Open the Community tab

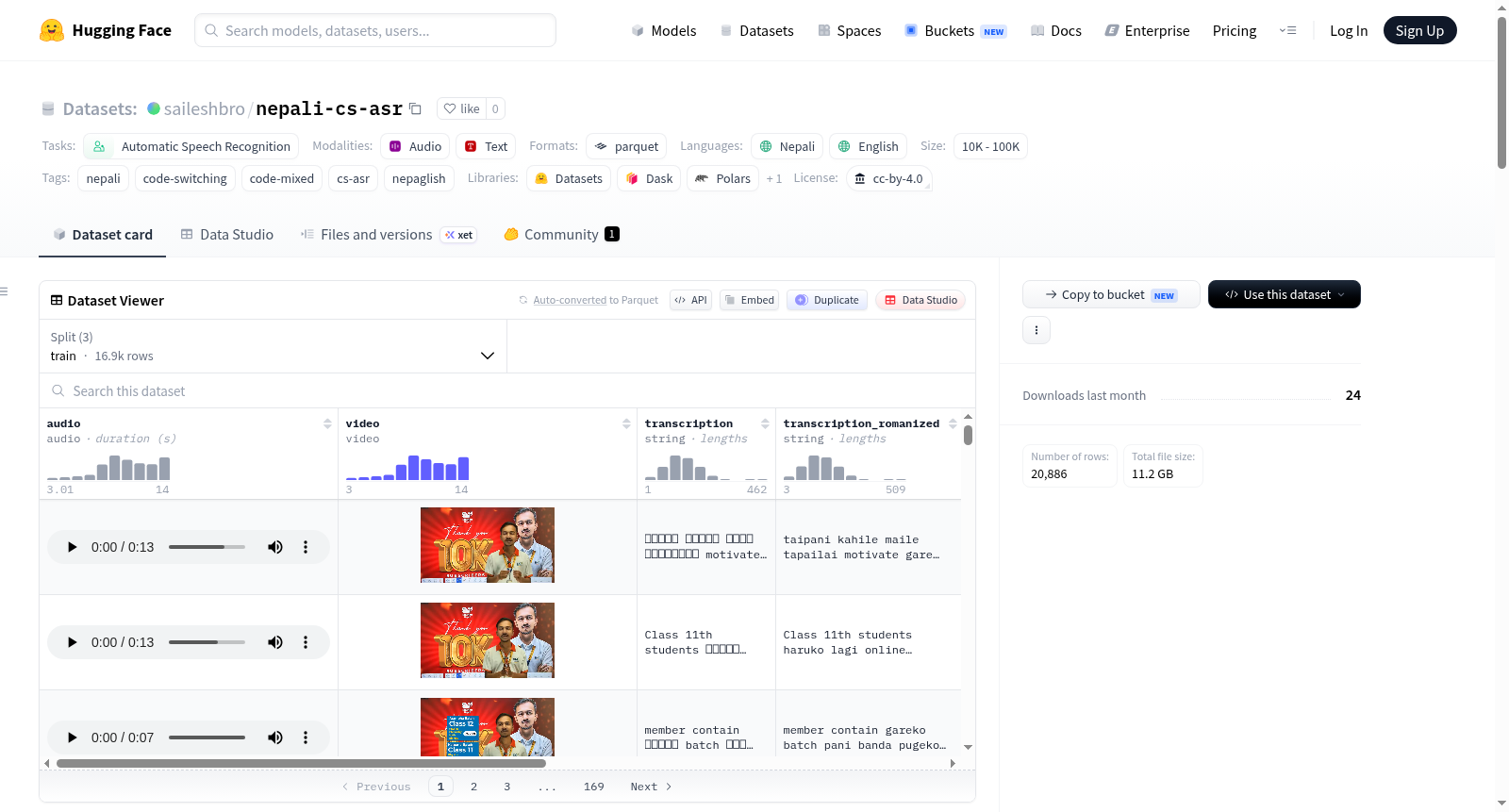[x=561, y=234]
